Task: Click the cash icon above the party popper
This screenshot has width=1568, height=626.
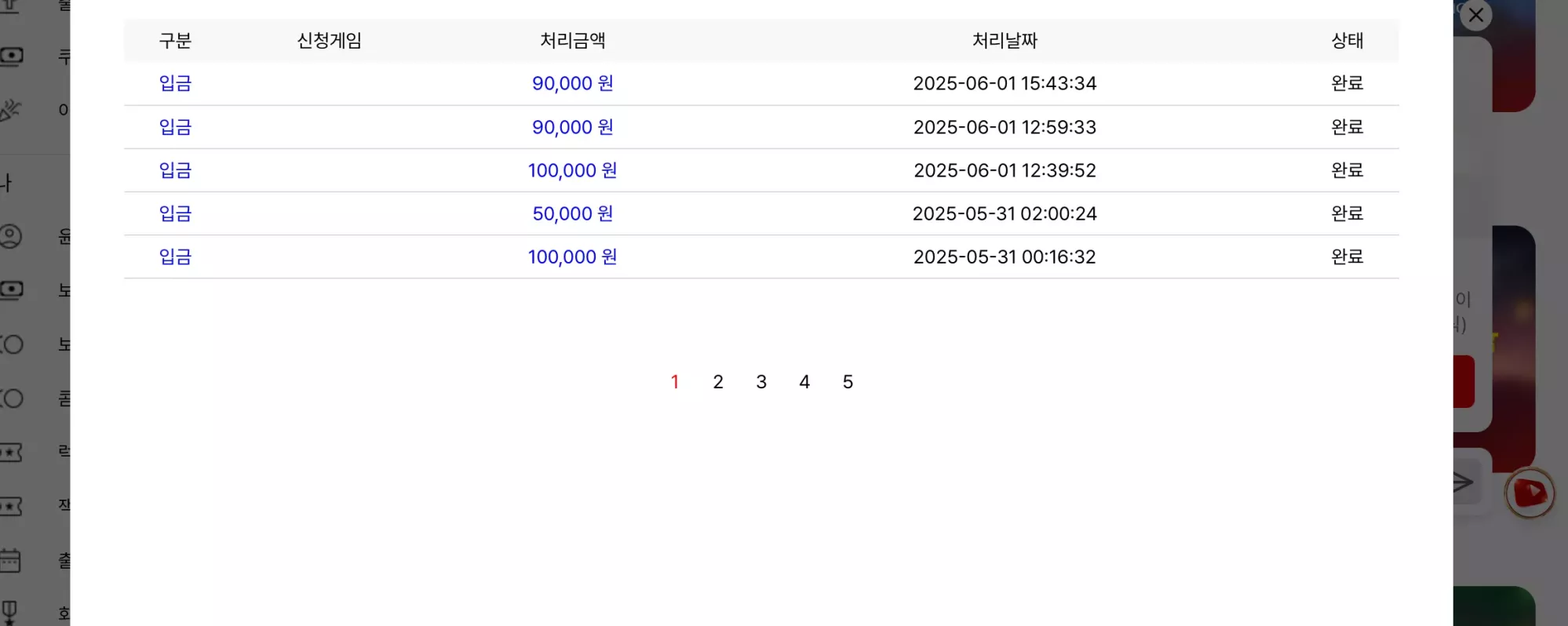Action: pos(11,56)
